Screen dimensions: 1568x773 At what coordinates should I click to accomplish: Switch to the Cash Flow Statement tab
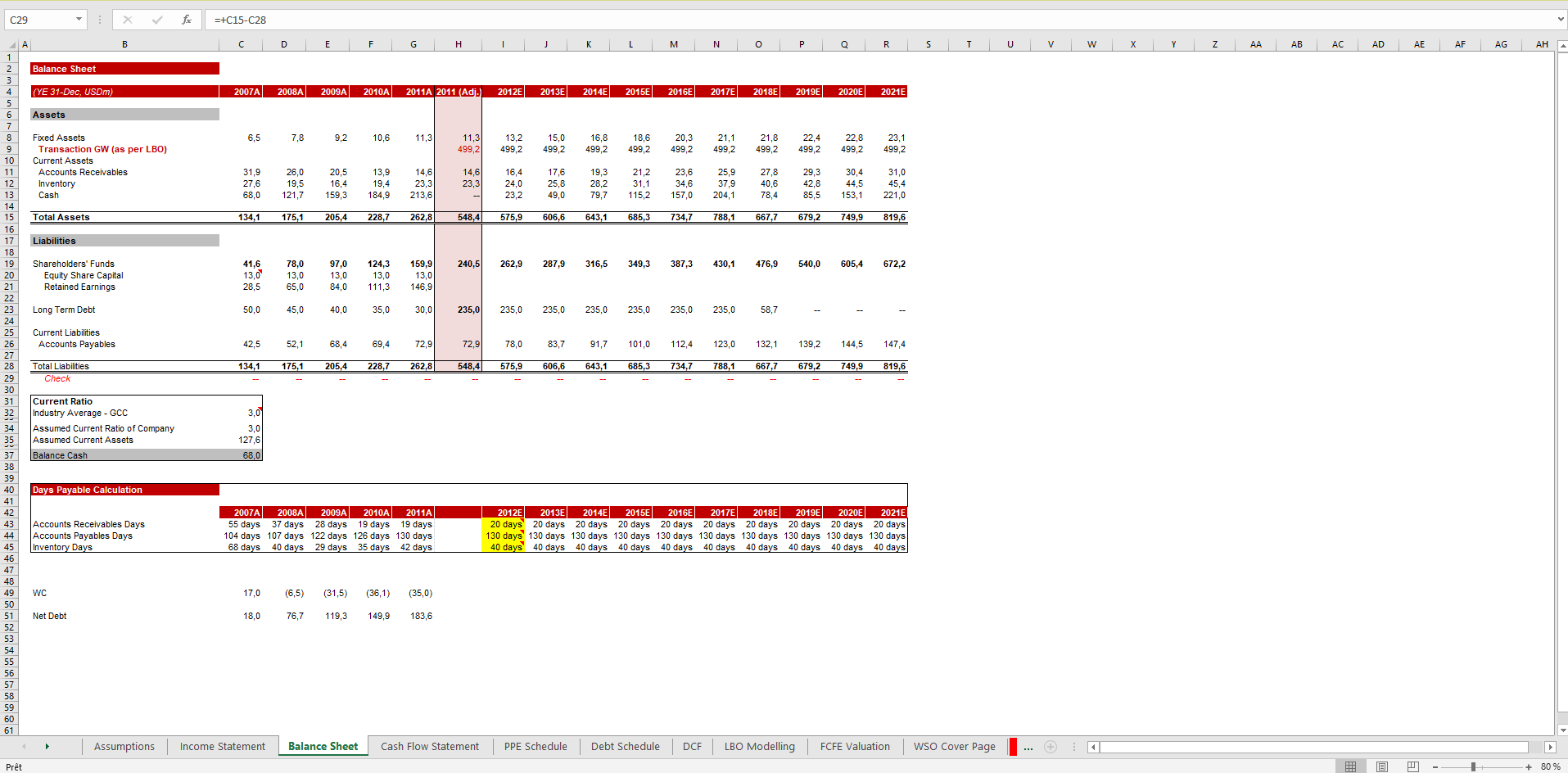point(430,747)
